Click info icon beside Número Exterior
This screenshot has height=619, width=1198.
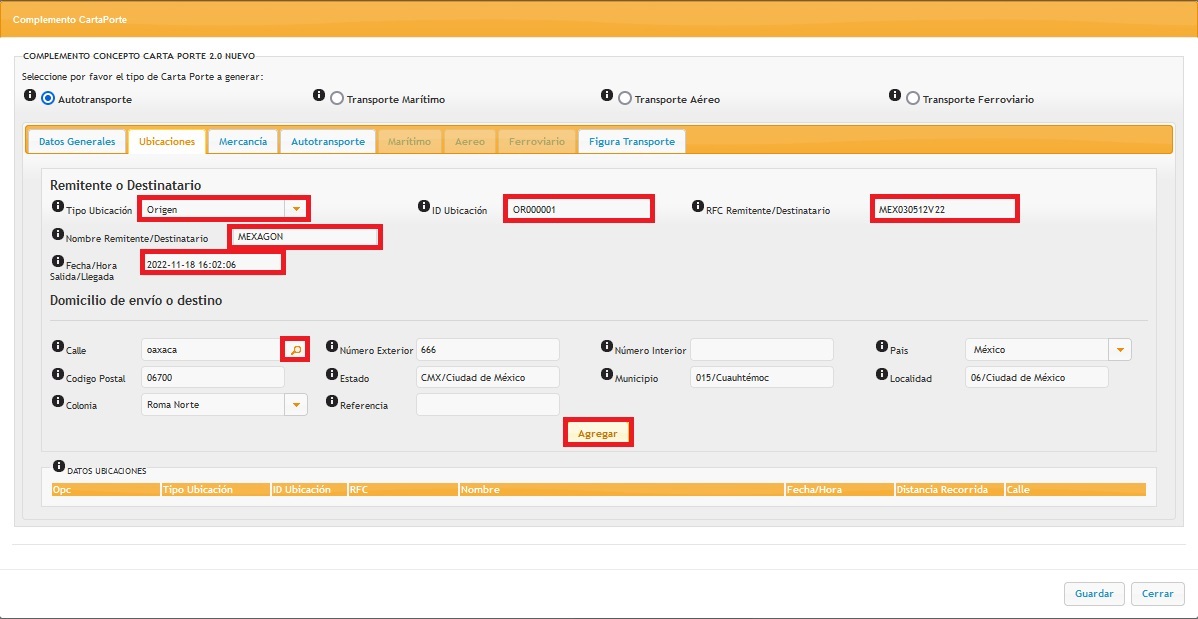pos(332,346)
